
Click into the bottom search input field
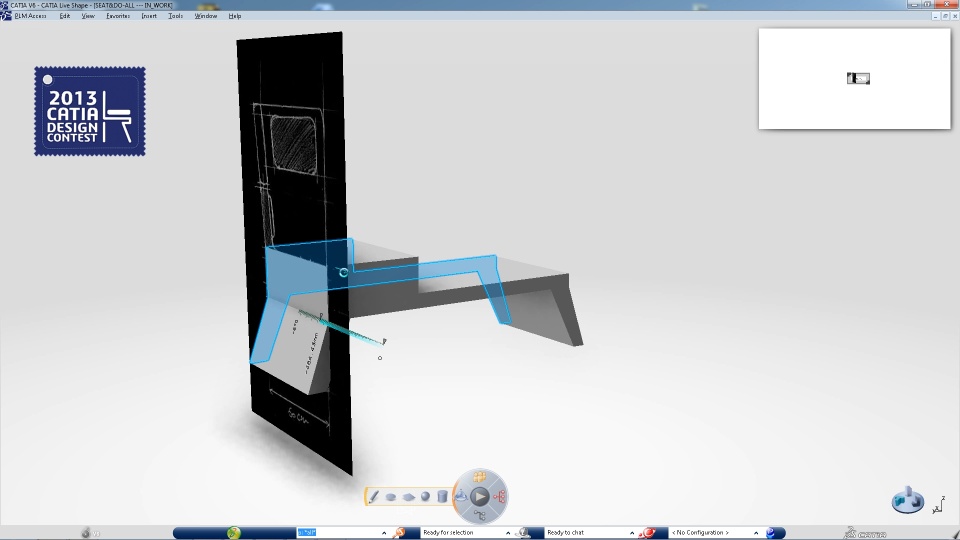tap(339, 533)
